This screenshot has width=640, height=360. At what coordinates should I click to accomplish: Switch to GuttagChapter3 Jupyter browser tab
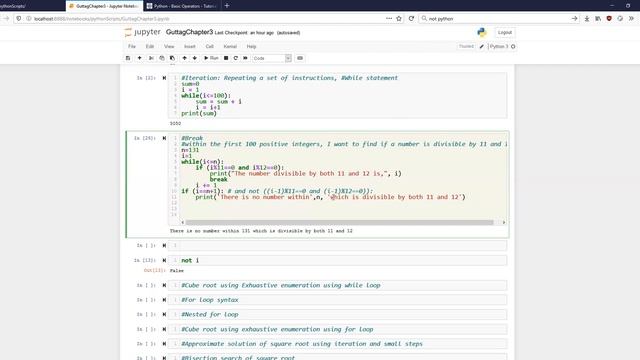pyautogui.click(x=104, y=6)
